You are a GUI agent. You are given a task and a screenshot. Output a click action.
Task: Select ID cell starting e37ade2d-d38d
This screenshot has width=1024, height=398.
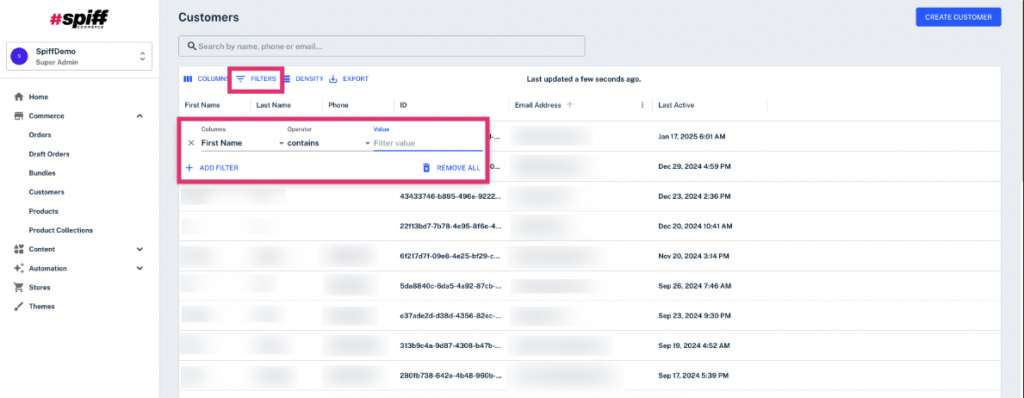[x=451, y=316]
